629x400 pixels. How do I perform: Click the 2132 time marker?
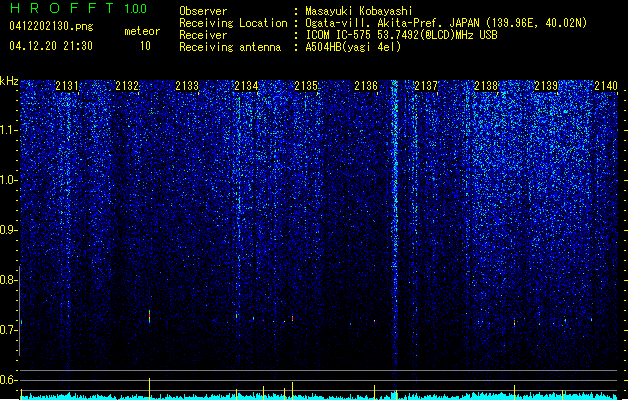(127, 86)
